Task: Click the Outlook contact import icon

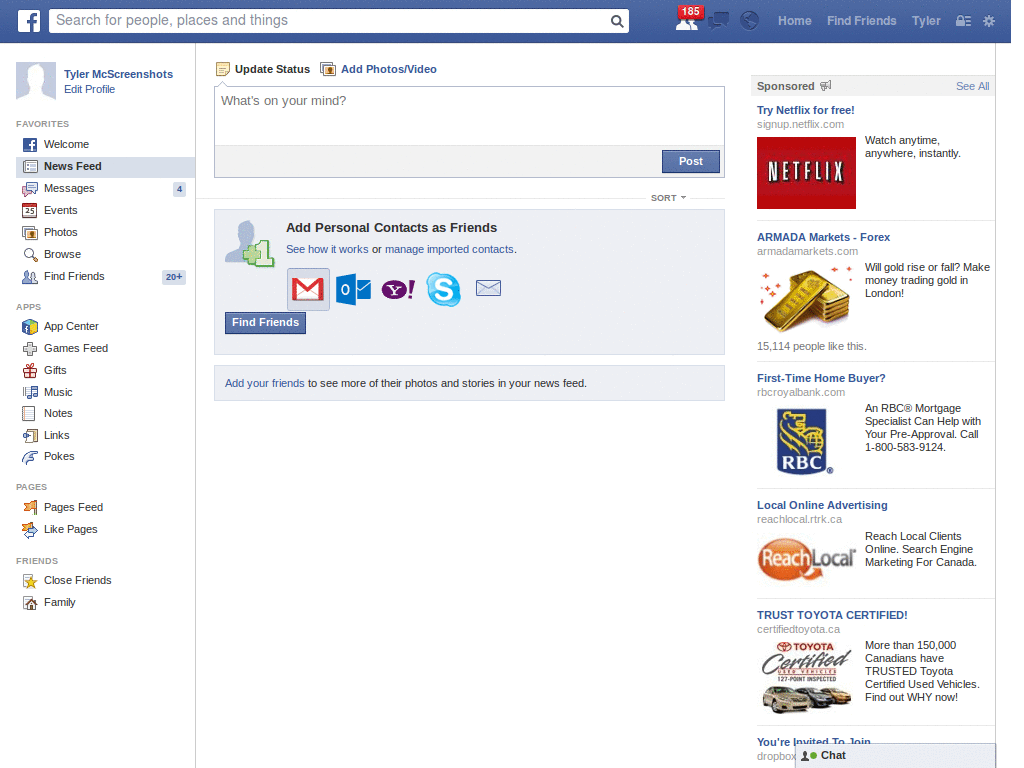Action: pyautogui.click(x=353, y=289)
